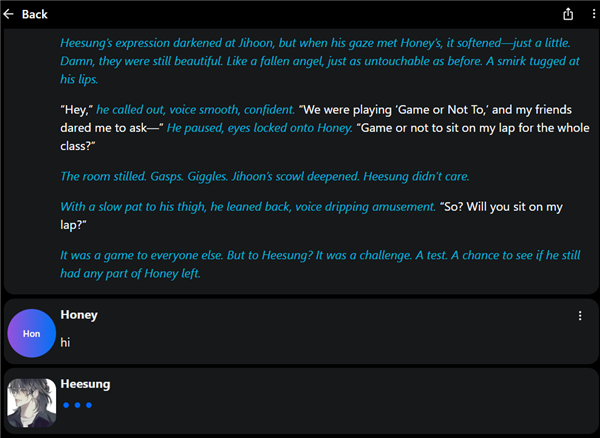Open Honey's message three-dot options
The height and width of the screenshot is (438, 600).
coord(580,316)
